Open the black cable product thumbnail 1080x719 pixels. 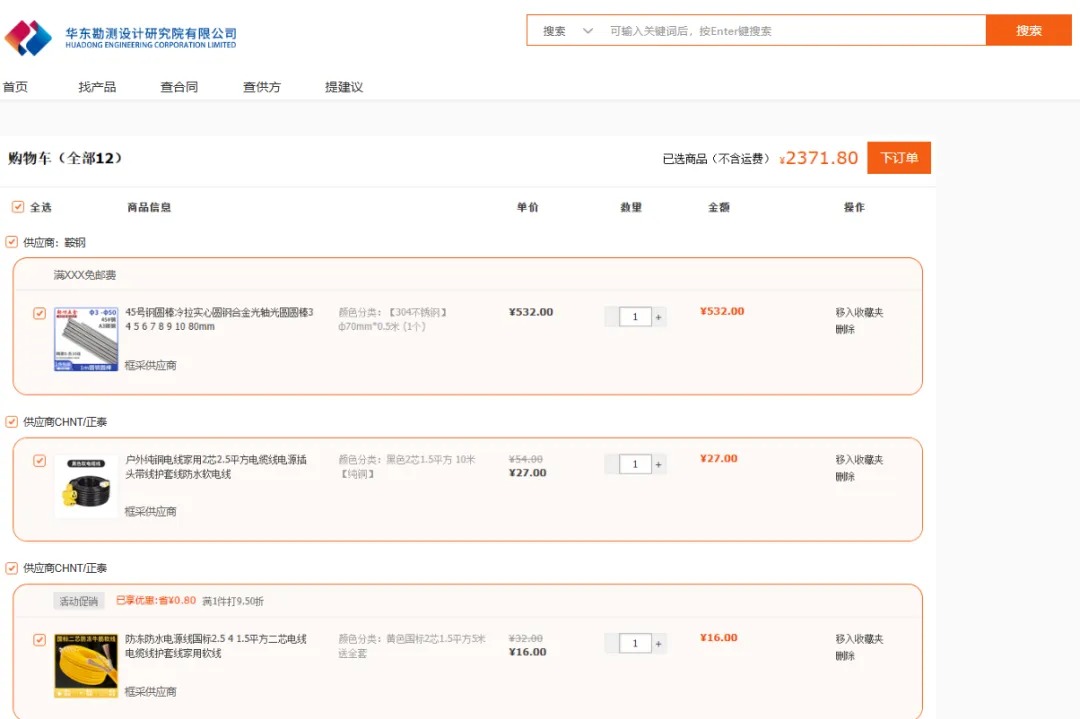click(x=86, y=486)
